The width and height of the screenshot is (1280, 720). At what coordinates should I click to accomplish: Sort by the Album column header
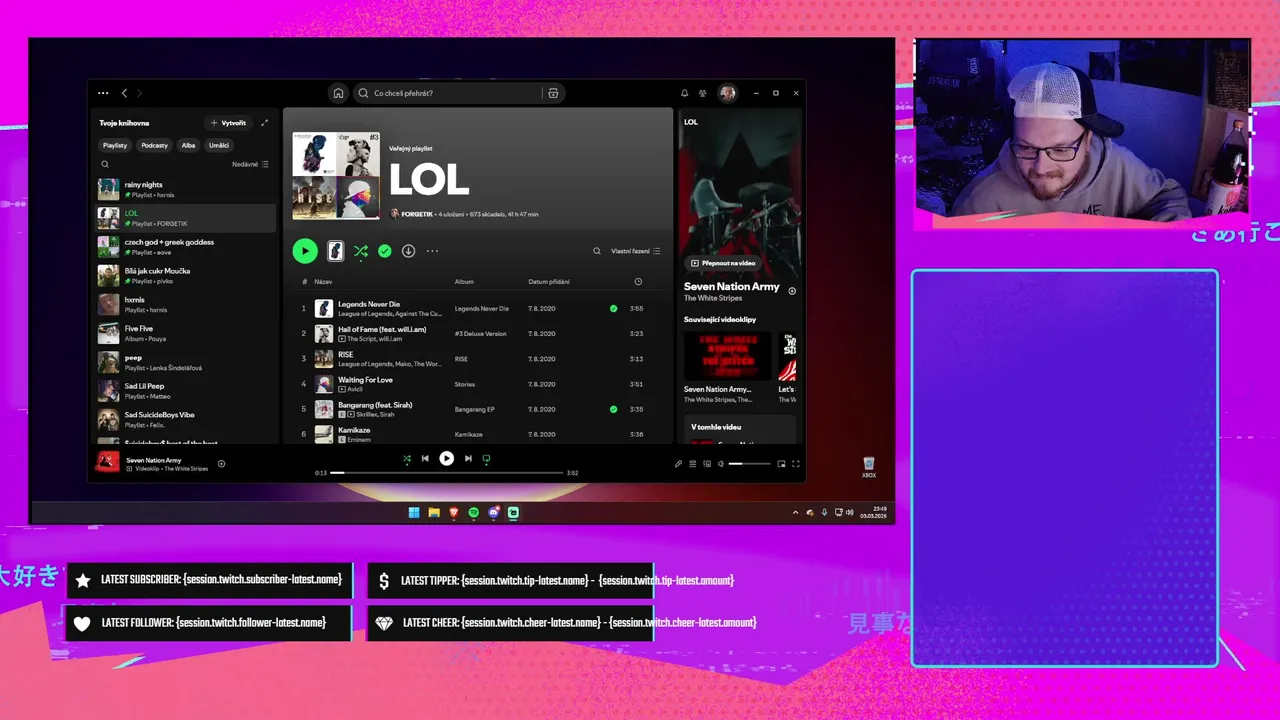(464, 282)
